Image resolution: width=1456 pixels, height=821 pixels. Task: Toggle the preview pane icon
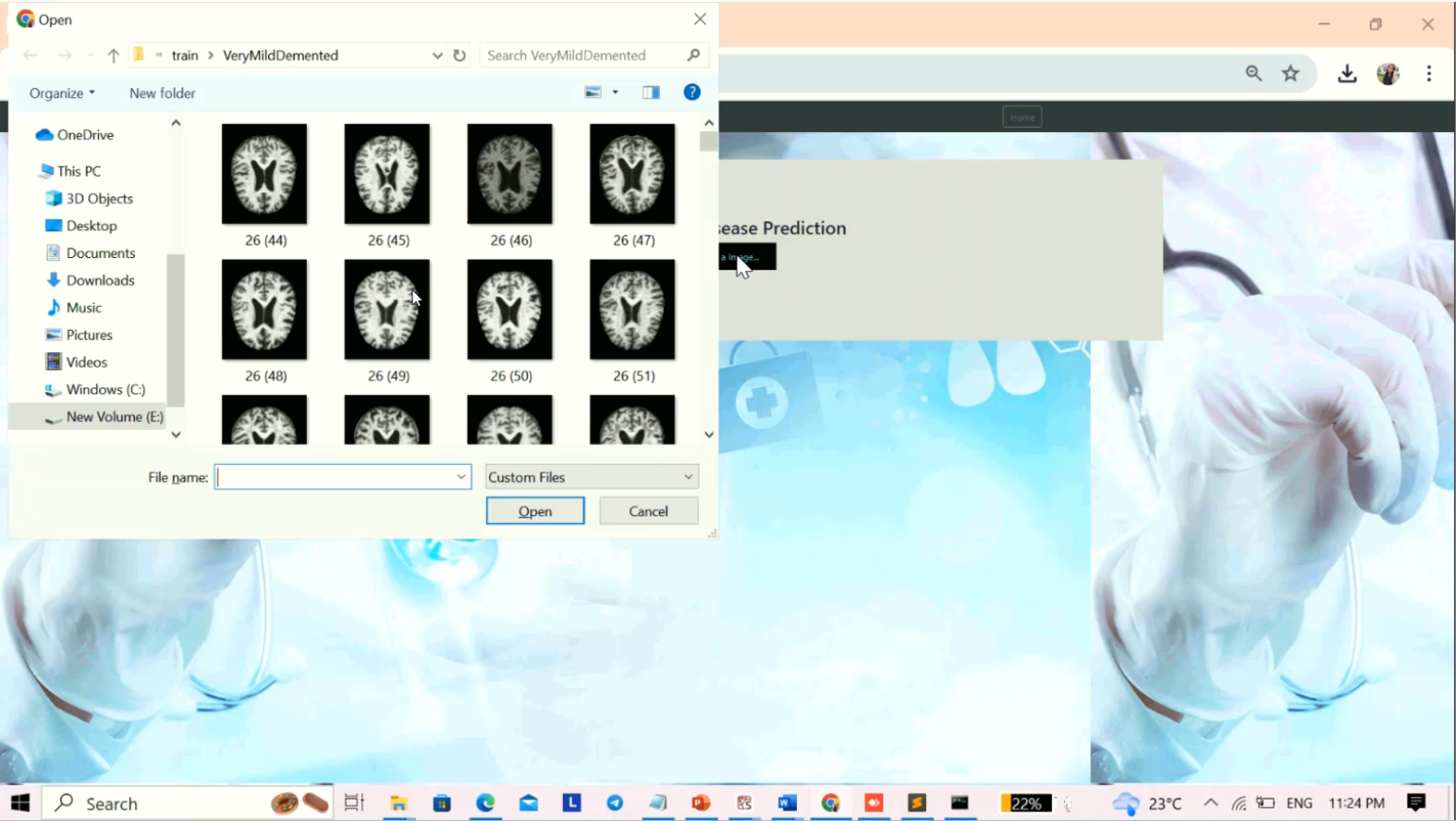pyautogui.click(x=650, y=92)
